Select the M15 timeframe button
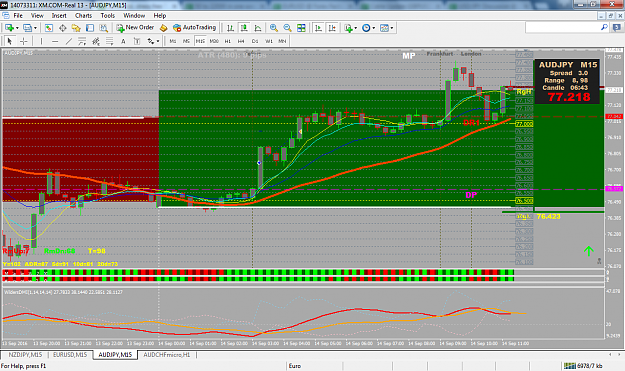Viewport: 625px width, 371px height. (x=200, y=41)
